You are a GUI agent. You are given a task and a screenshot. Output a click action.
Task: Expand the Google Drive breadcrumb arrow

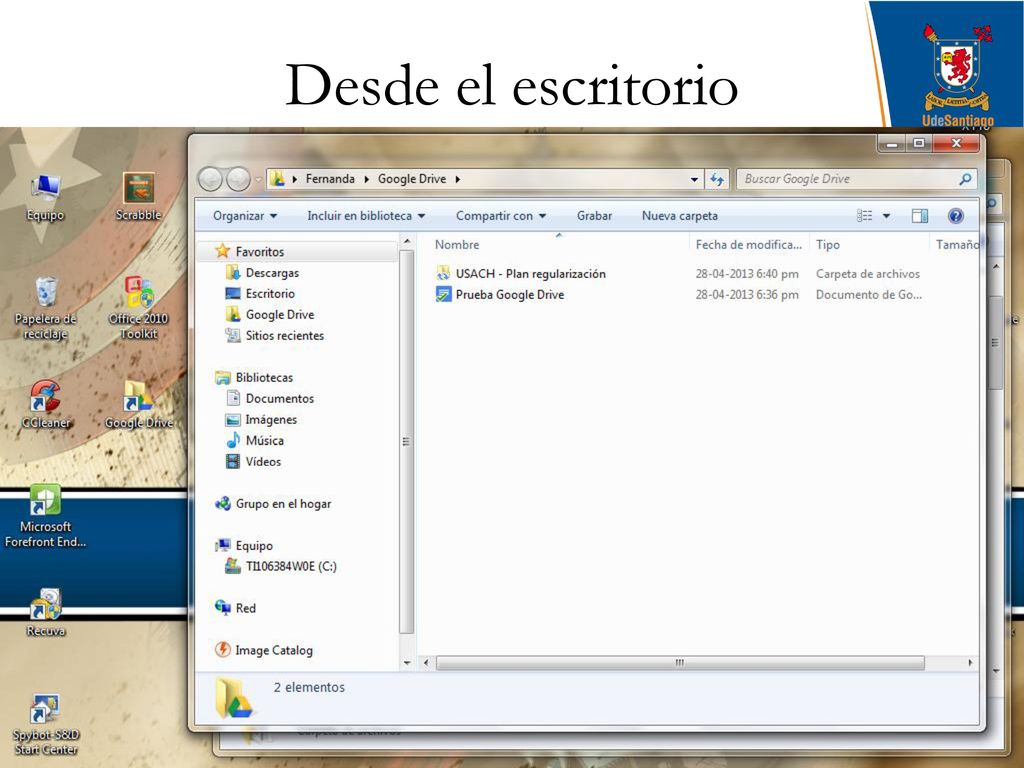pos(458,179)
